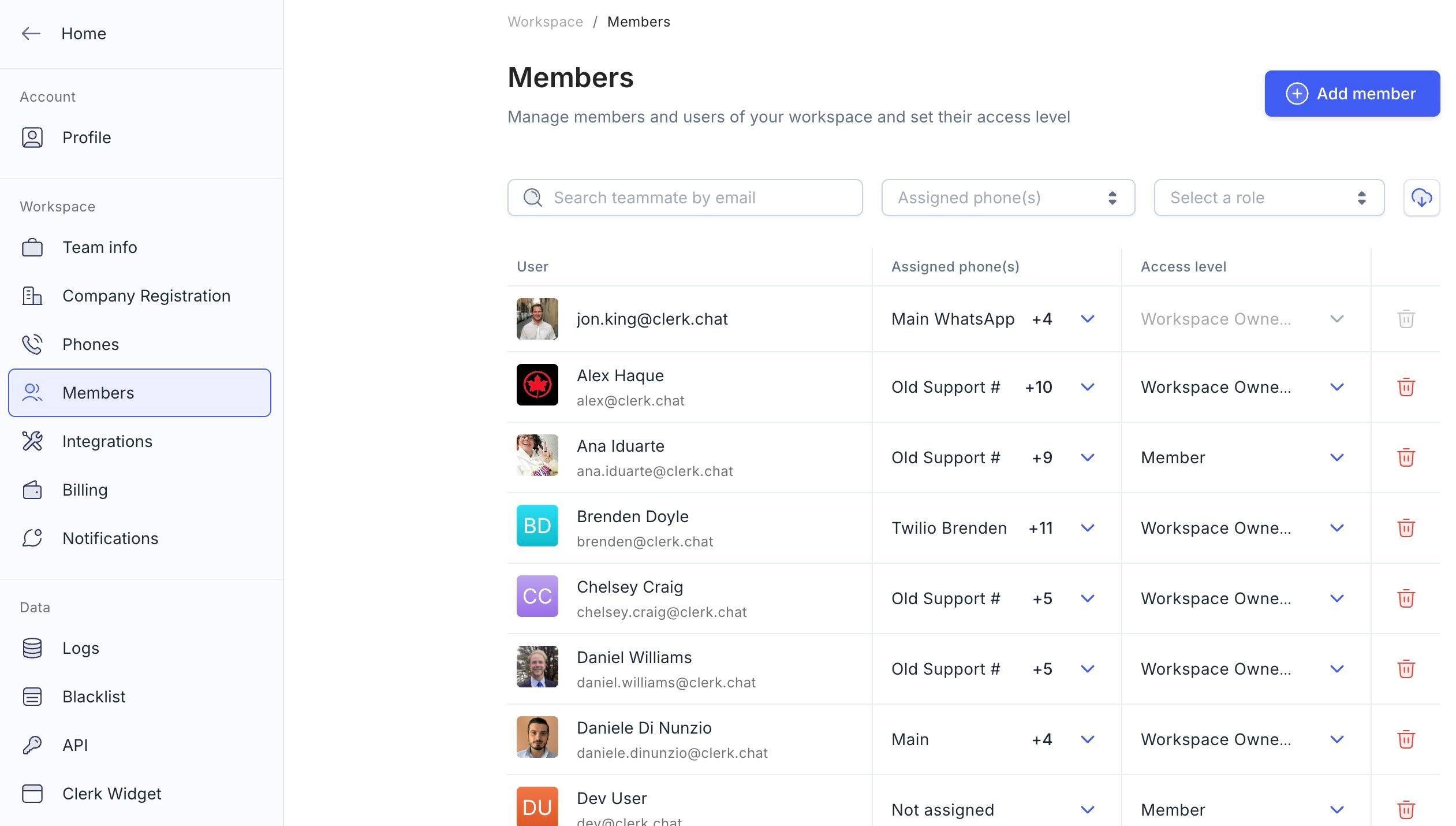Image resolution: width=1456 pixels, height=826 pixels.
Task: Open Dev User's Not assigned phone dropdown
Action: 1087,810
